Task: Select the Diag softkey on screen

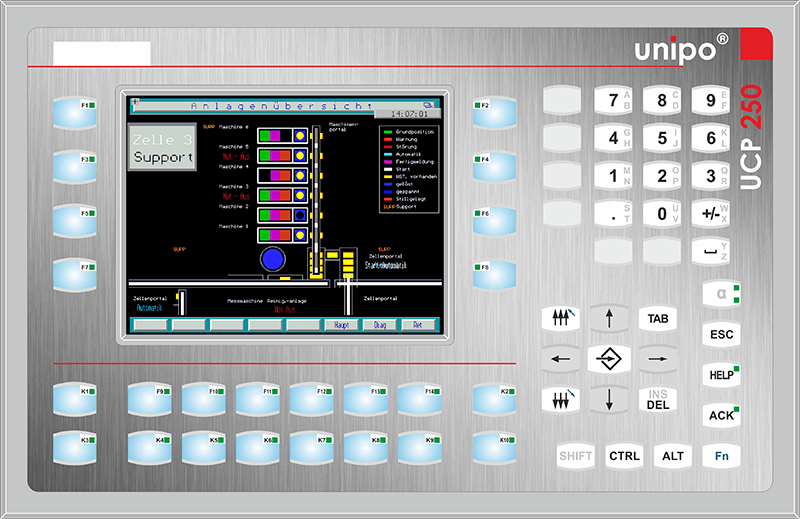Action: point(380,324)
